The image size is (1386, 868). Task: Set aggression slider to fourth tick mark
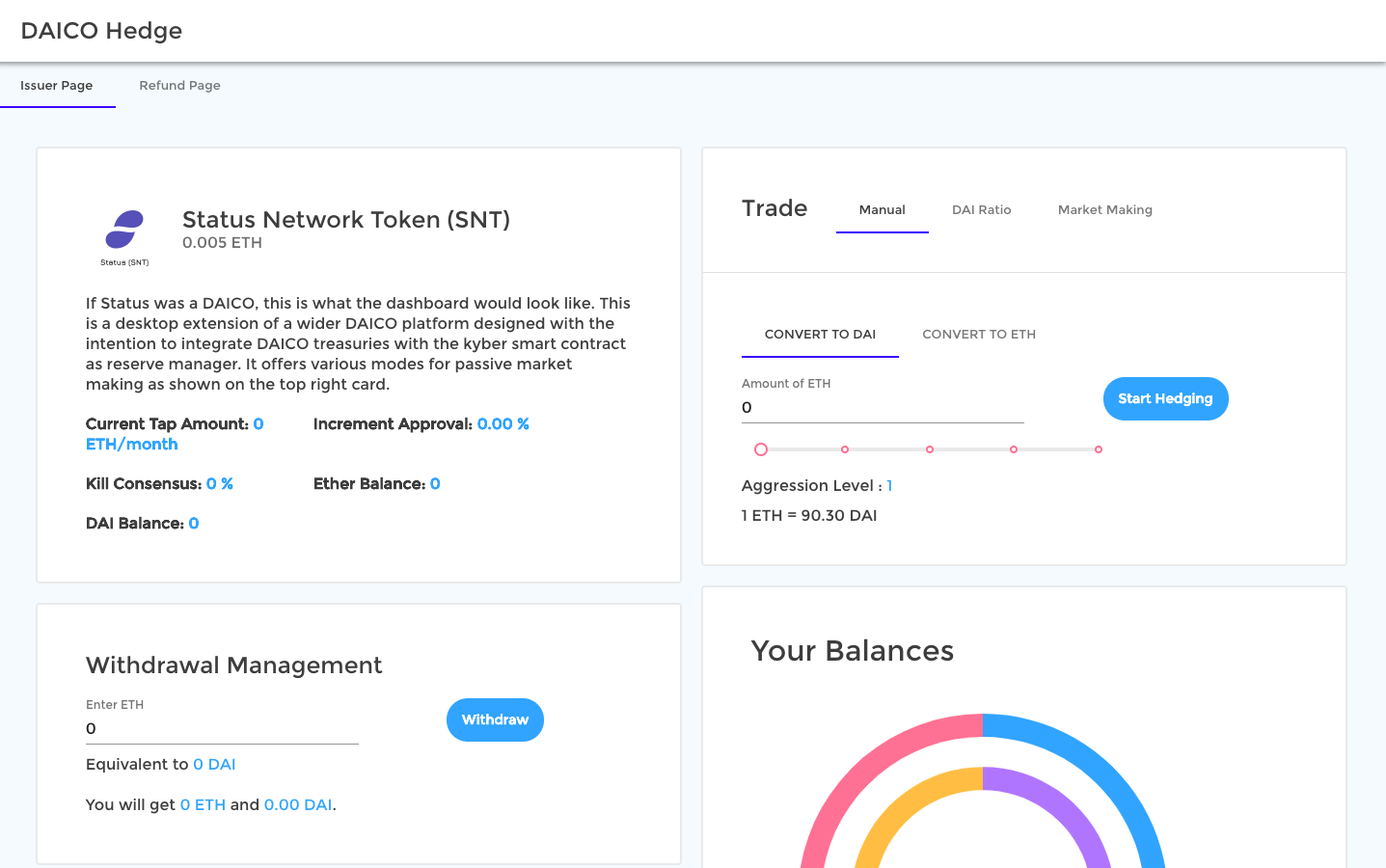[1014, 449]
